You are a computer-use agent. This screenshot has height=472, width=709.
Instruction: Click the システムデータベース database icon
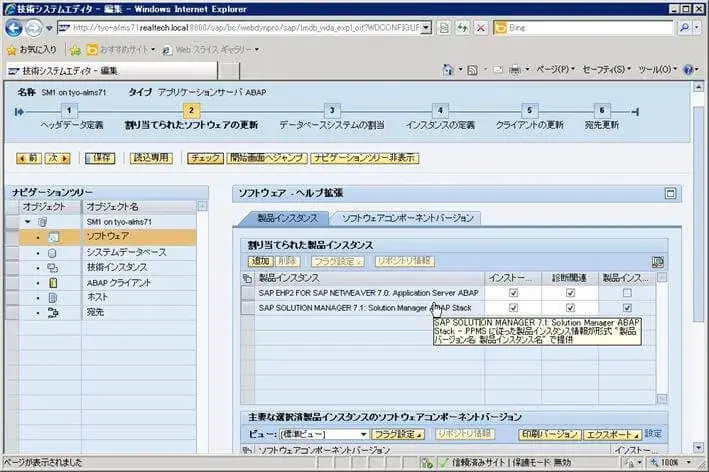pyautogui.click(x=52, y=253)
